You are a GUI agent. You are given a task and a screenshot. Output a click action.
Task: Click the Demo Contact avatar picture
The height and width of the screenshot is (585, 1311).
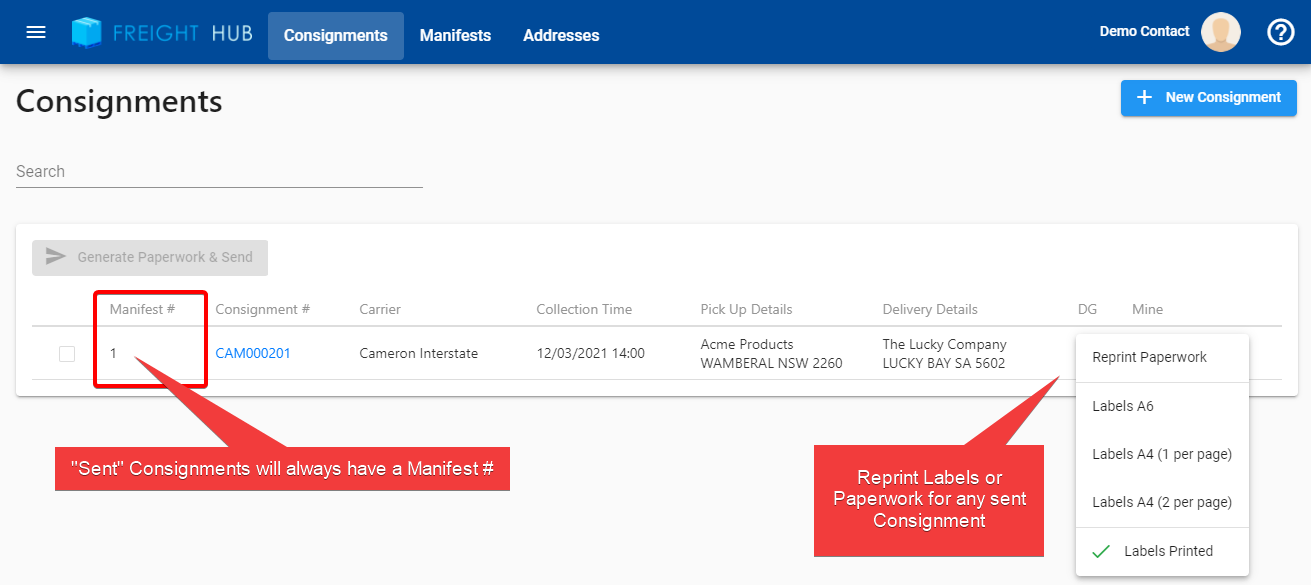tap(1220, 32)
